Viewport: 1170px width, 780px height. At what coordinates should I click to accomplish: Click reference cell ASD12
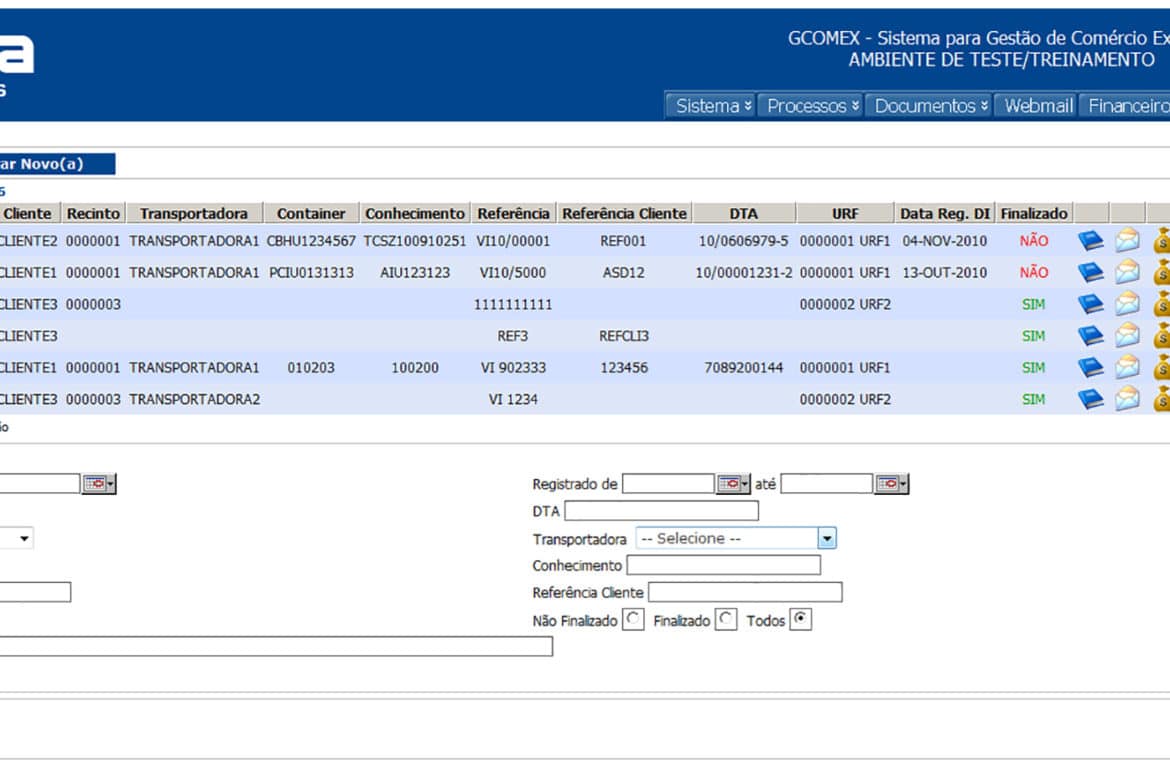coord(624,272)
